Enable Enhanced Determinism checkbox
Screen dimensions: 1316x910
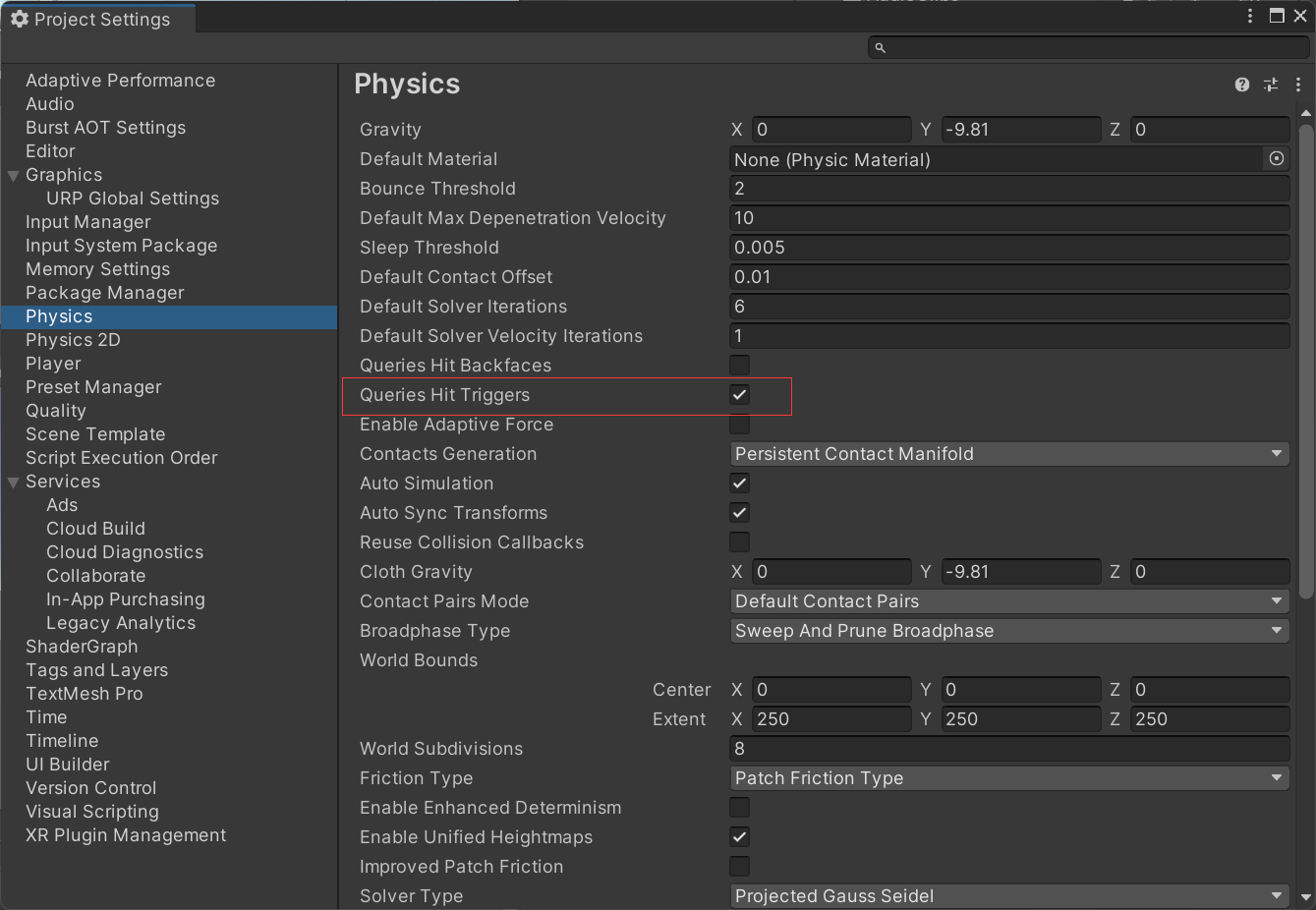(739, 807)
